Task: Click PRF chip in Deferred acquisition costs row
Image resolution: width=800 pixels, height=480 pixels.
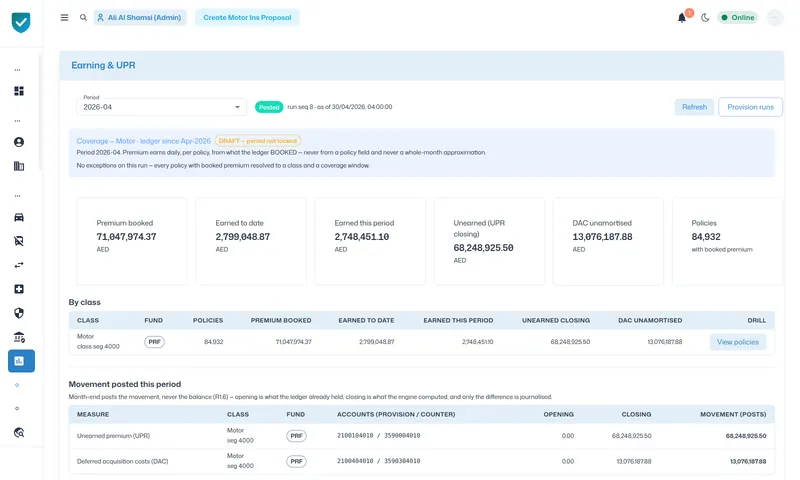Action: (x=296, y=461)
